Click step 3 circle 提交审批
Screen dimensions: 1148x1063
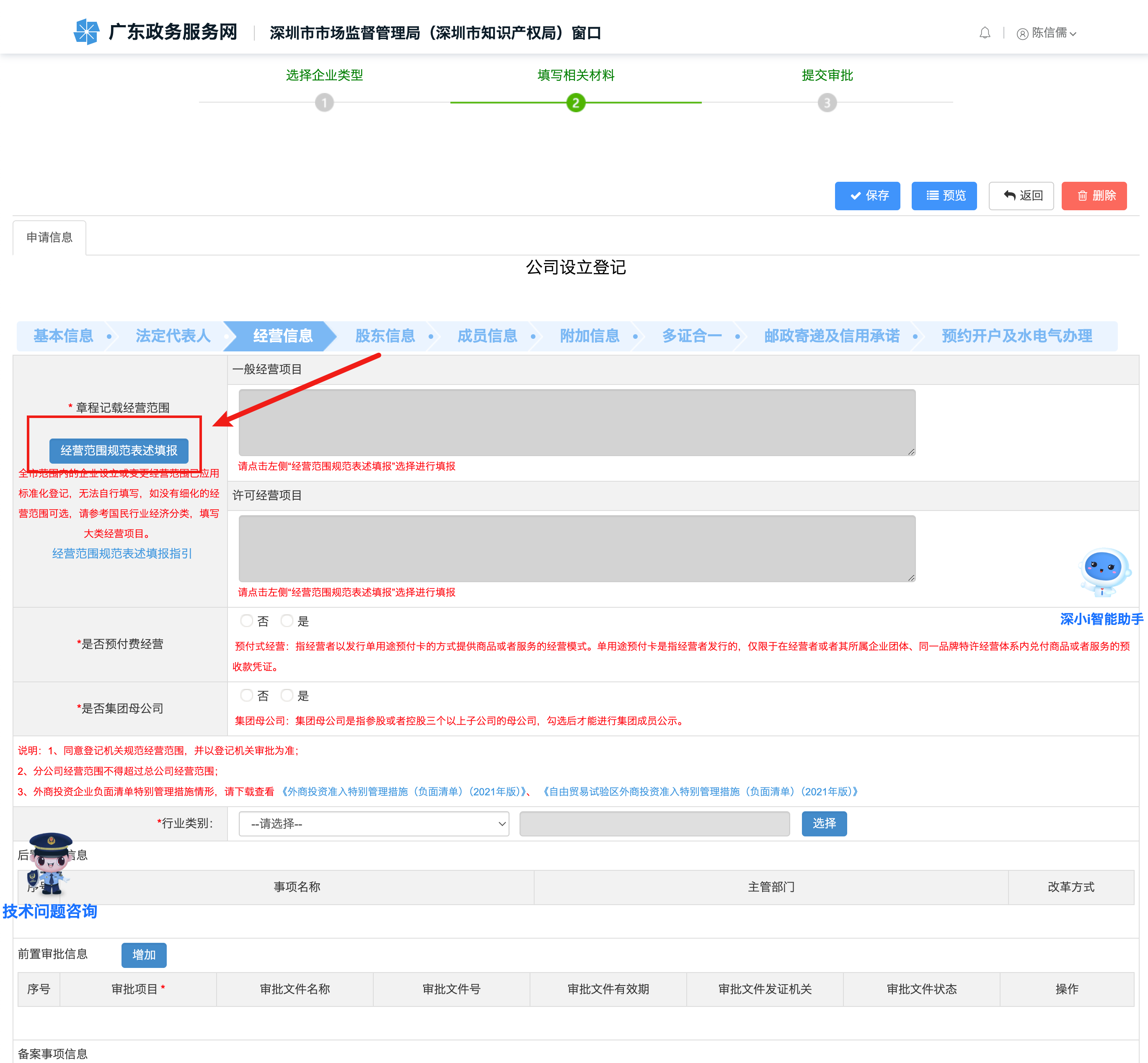click(x=827, y=103)
